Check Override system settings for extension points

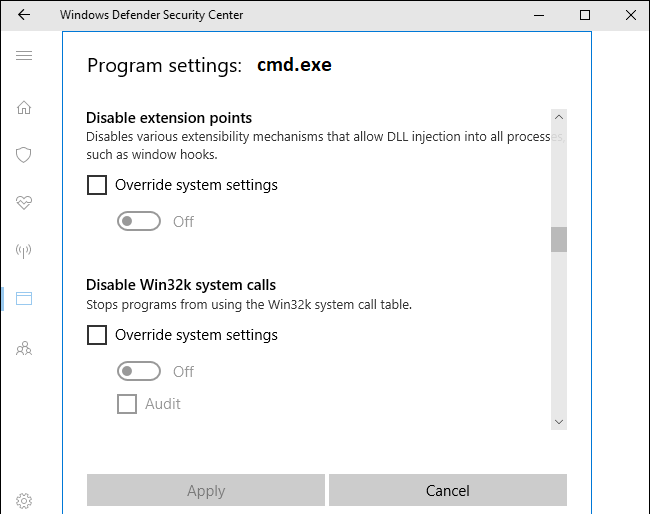tap(97, 185)
